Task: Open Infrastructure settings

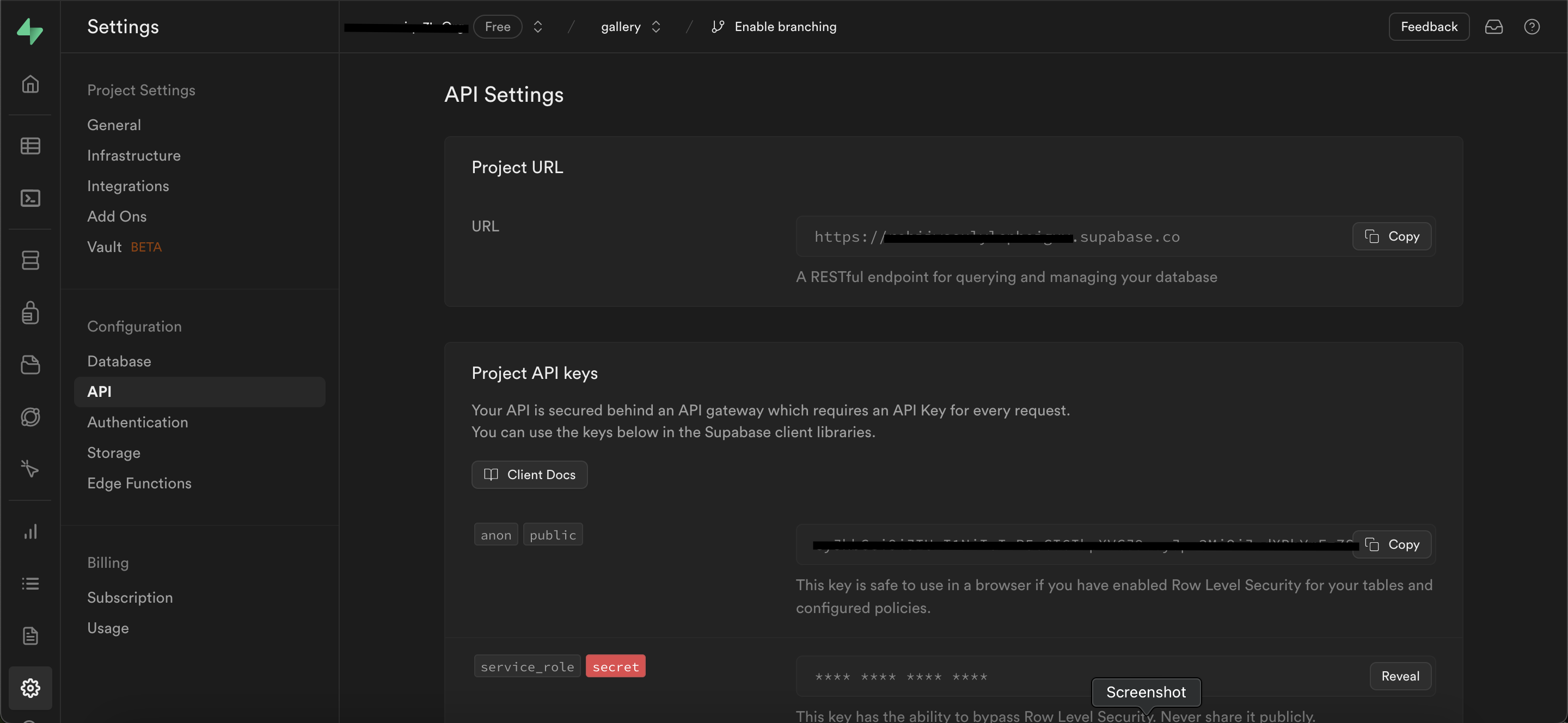Action: point(133,155)
